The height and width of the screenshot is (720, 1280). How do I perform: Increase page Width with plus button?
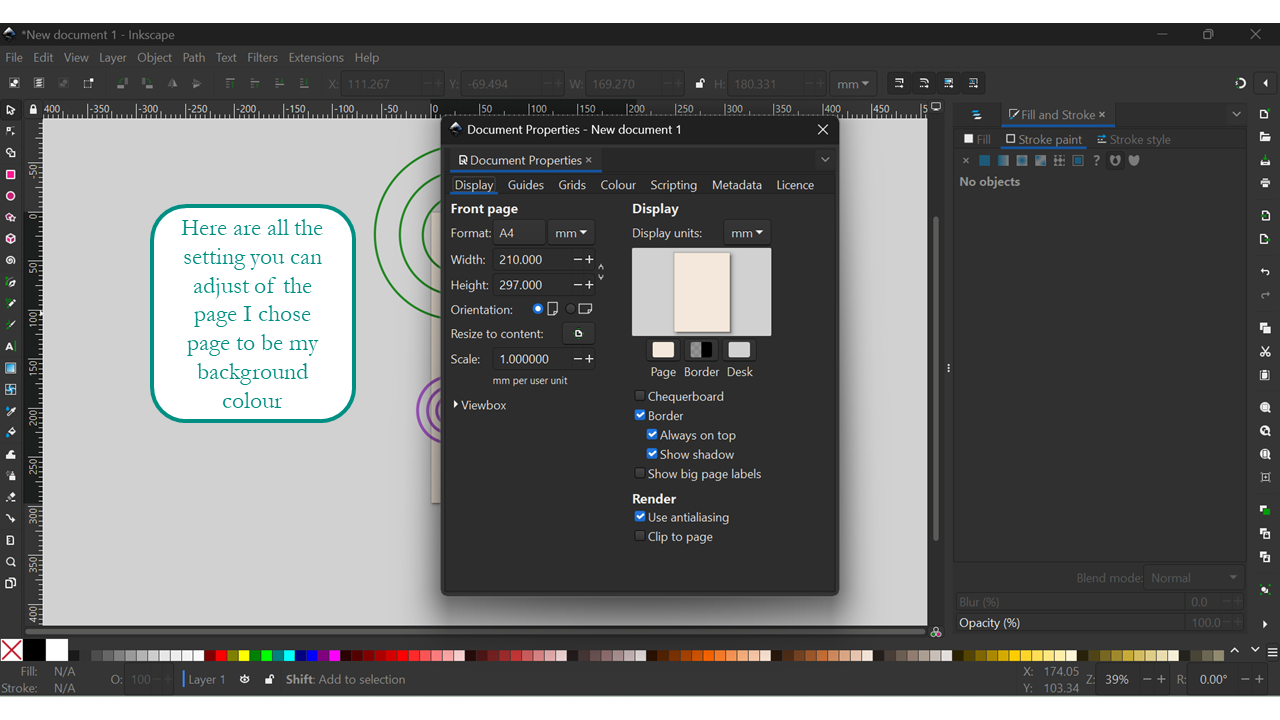(590, 259)
